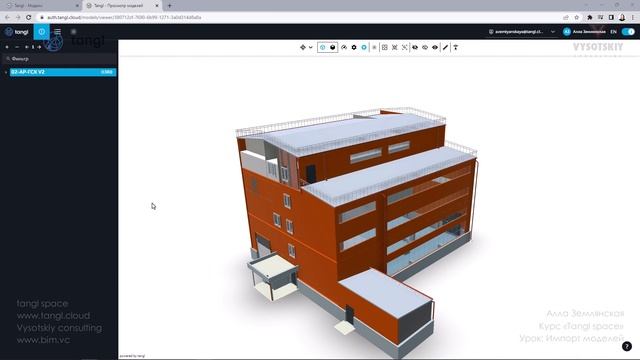640x360 pixels.
Task: Select the 02-АР-ГСК V2 model row
Action: pyautogui.click(x=63, y=72)
